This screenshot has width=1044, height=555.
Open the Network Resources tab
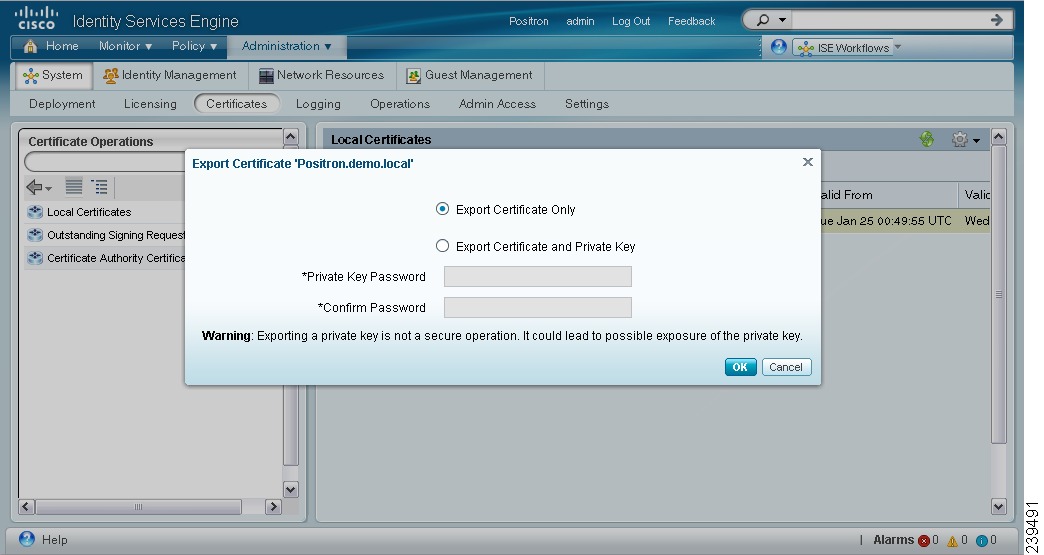pos(322,75)
